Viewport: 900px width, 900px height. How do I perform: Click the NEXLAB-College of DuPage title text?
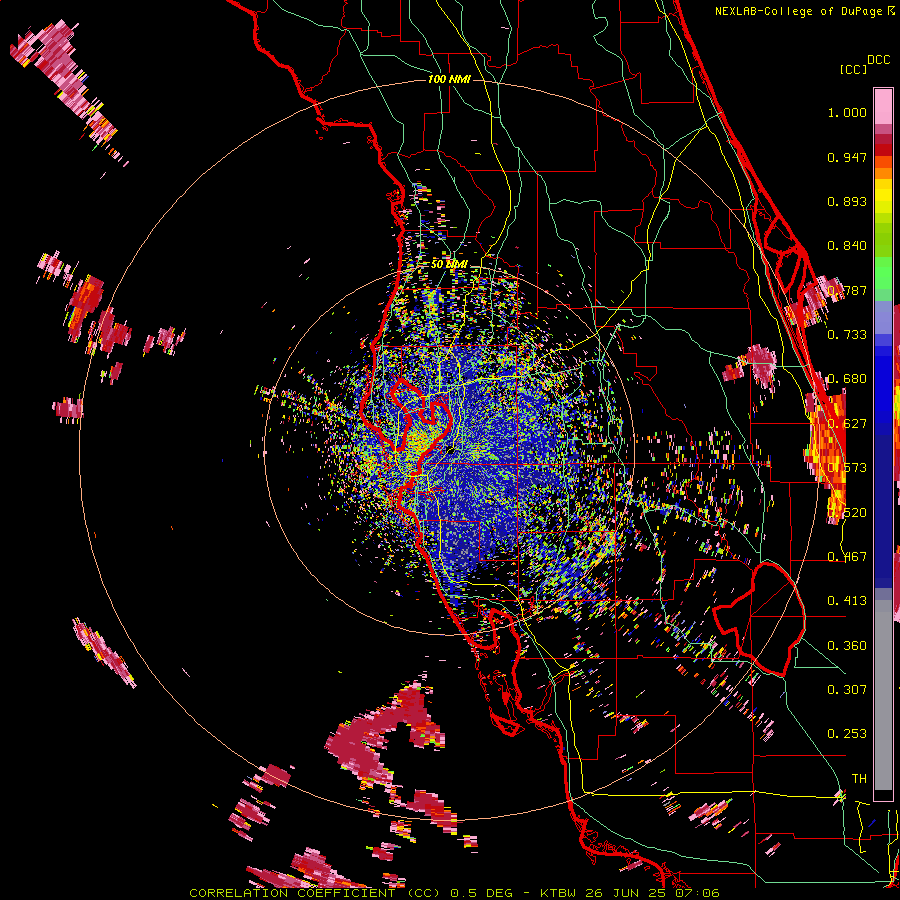(798, 11)
